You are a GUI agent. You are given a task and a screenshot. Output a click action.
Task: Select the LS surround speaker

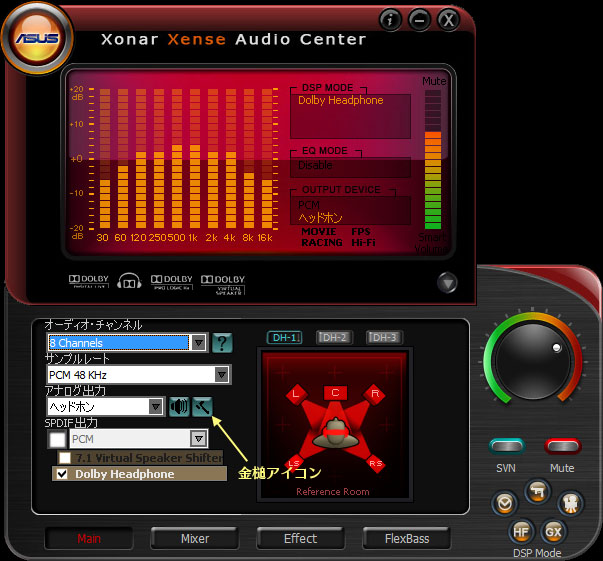pyautogui.click(x=294, y=463)
